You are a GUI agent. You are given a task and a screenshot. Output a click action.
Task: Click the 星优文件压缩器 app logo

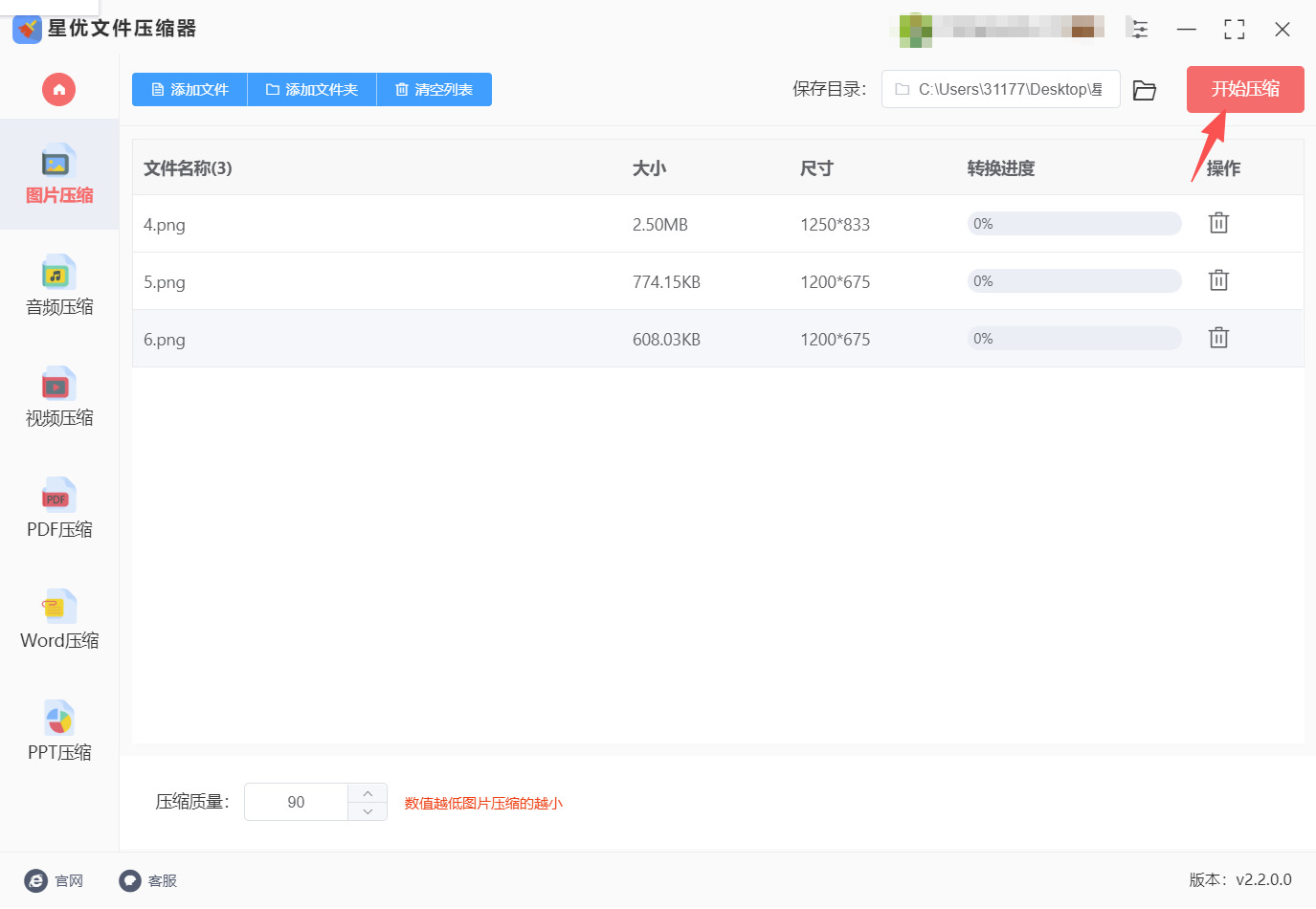pyautogui.click(x=27, y=29)
